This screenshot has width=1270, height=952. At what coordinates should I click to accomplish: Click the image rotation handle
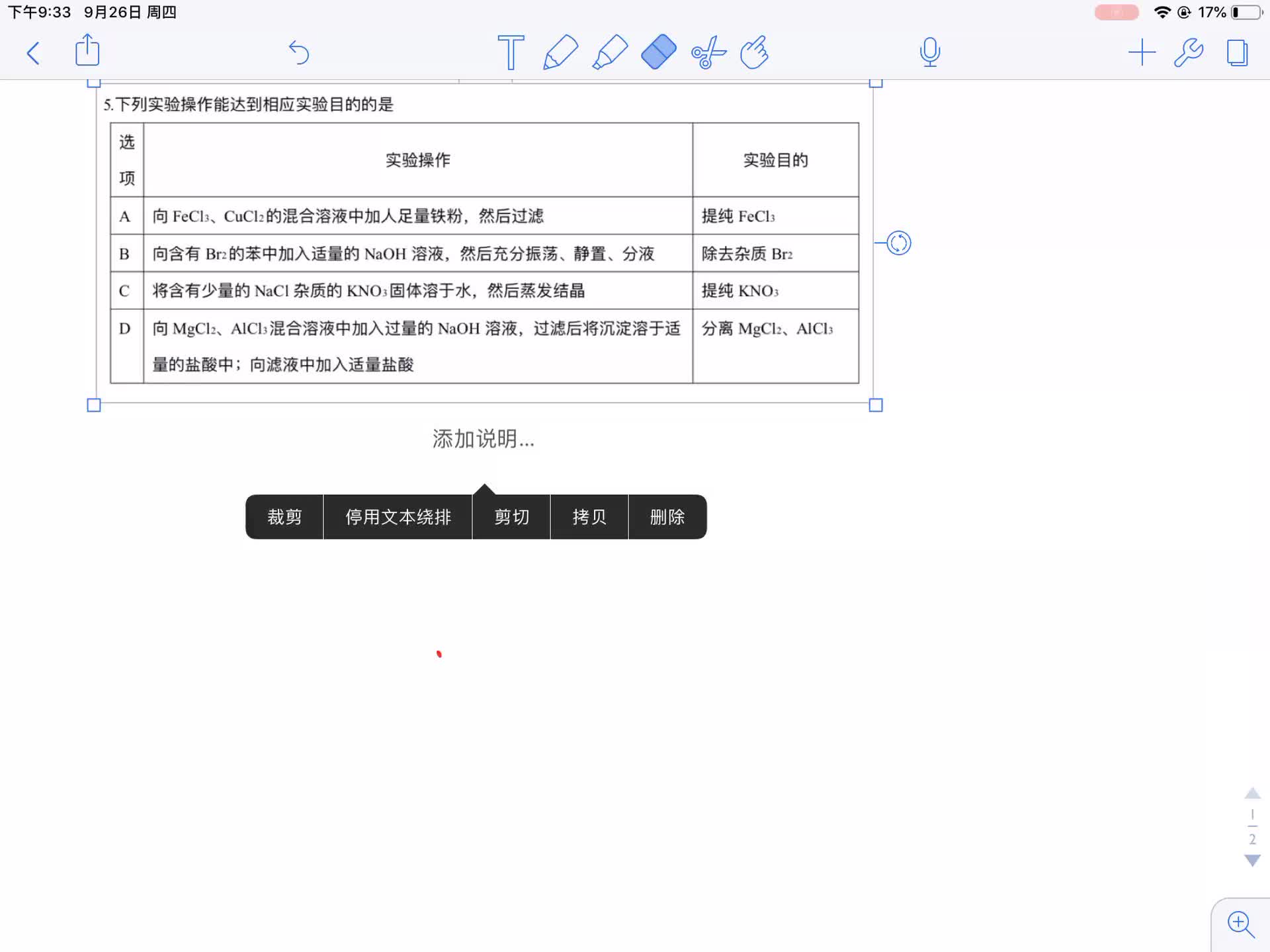pyautogui.click(x=898, y=243)
